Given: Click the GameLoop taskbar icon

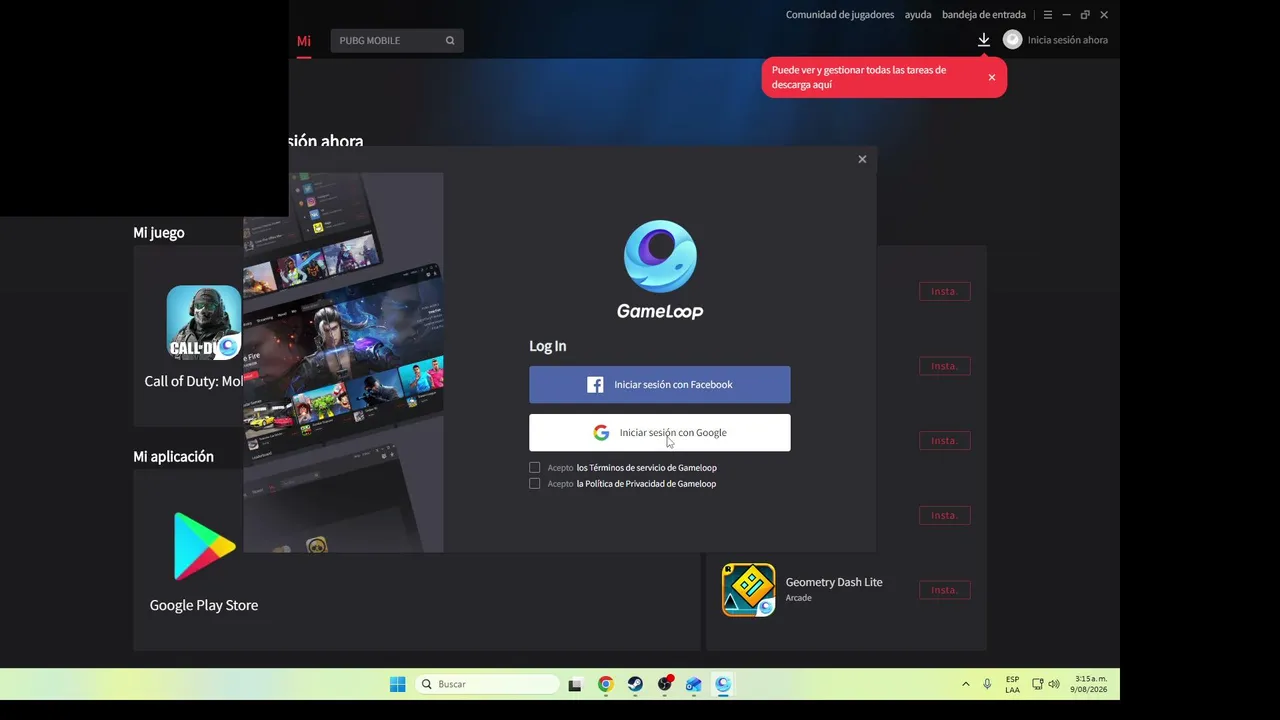Looking at the screenshot, I should point(723,684).
